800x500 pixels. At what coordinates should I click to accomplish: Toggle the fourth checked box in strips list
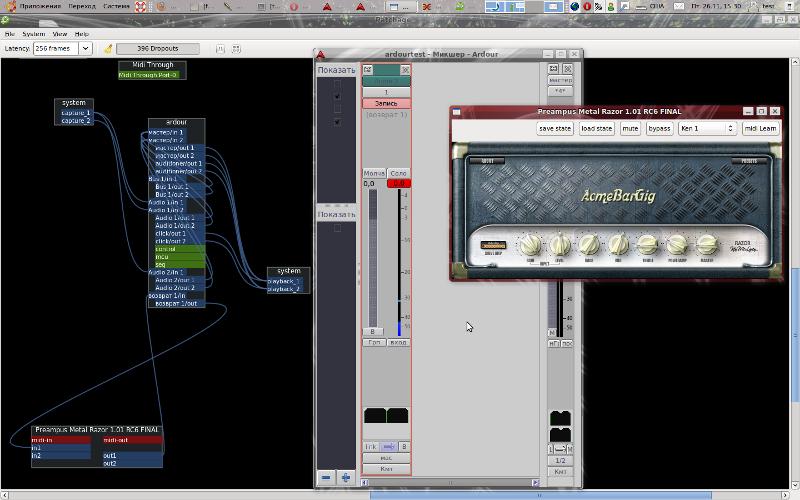pos(337,122)
